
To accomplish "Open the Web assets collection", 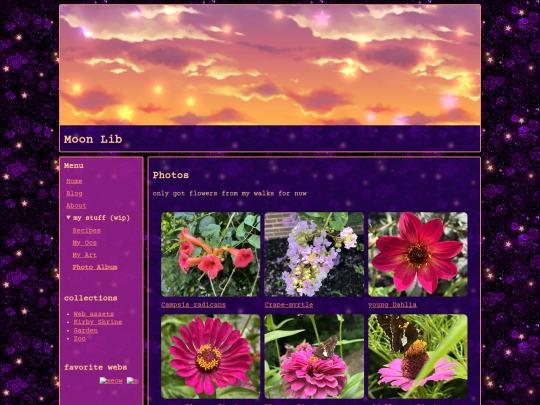I will (x=94, y=314).
